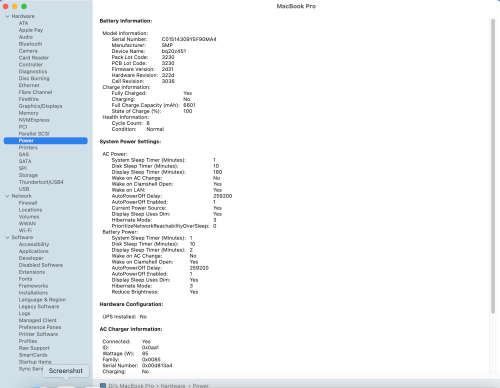This screenshot has width=500, height=388.
Task: Collapse the Hardware section disclosure triangle
Action: [x=7, y=16]
